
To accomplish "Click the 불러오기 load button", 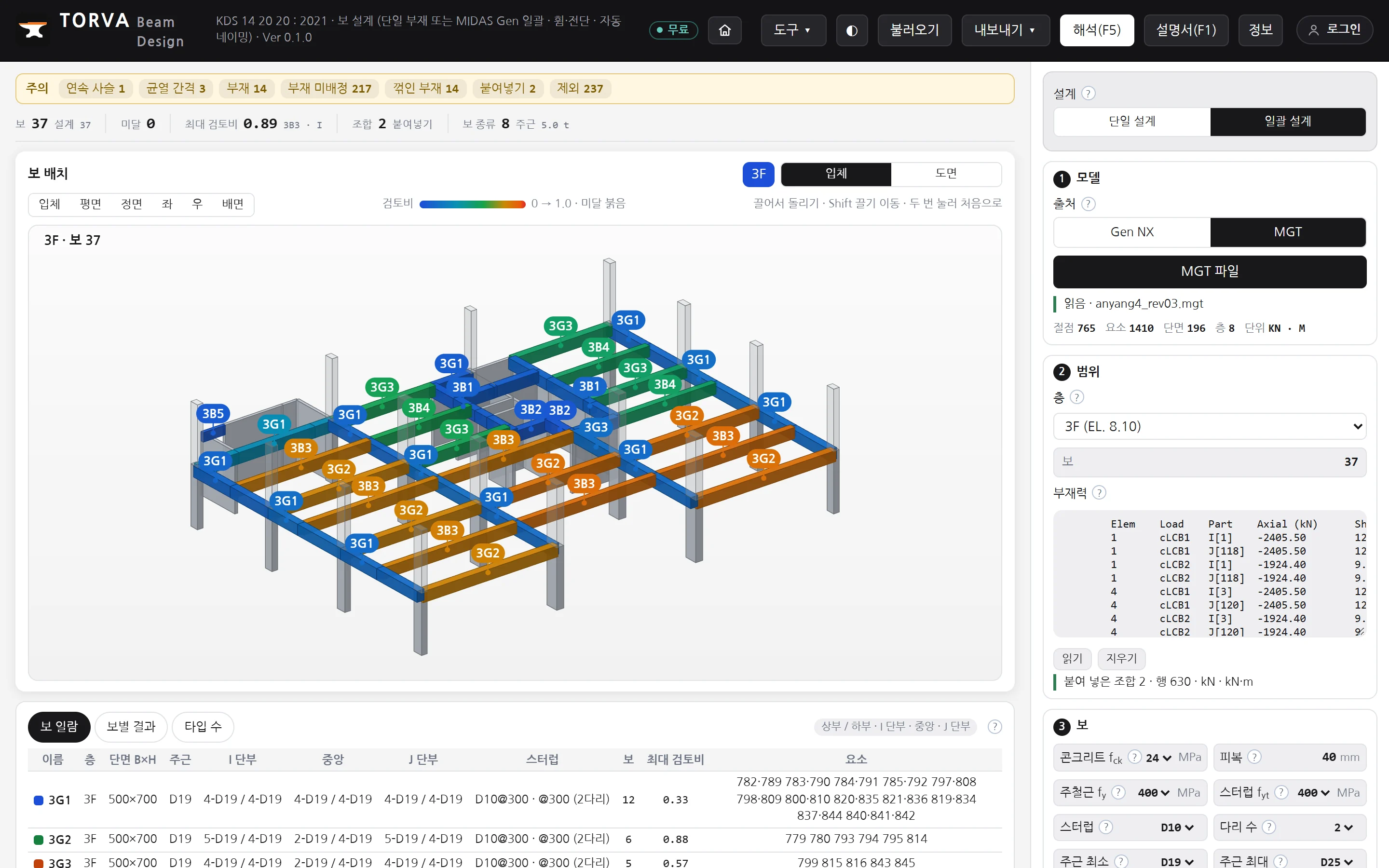I will (914, 30).
